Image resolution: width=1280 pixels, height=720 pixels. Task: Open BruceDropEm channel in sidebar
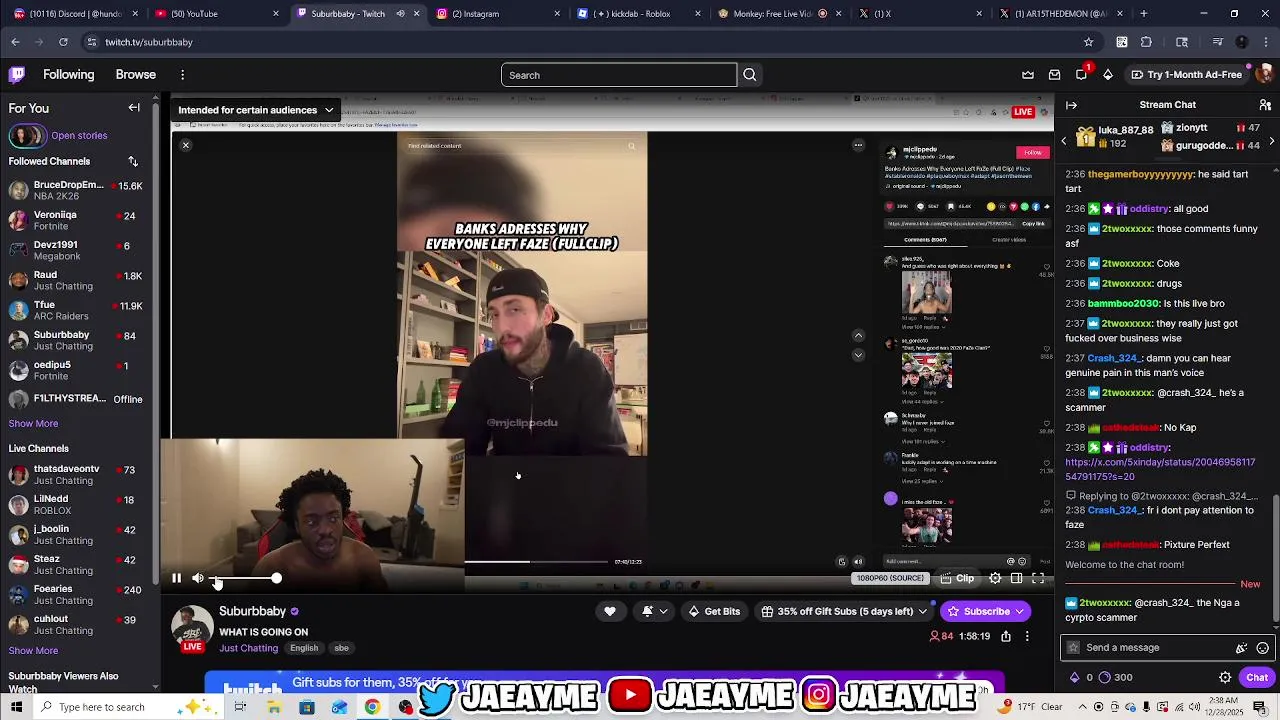coord(80,191)
